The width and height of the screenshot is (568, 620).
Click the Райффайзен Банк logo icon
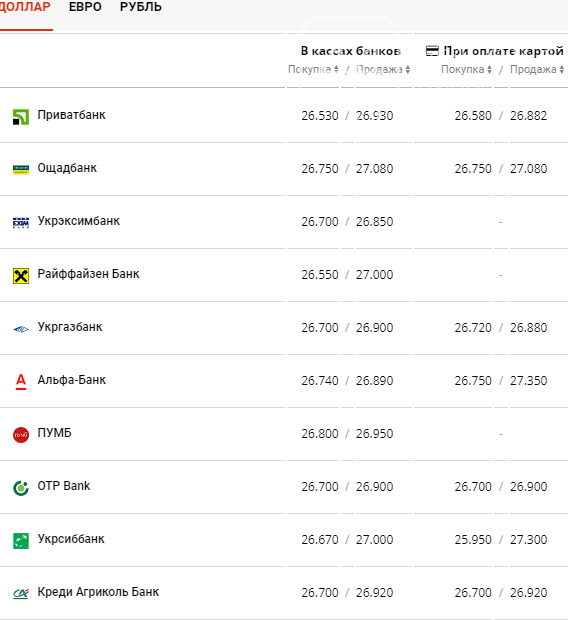point(21,276)
